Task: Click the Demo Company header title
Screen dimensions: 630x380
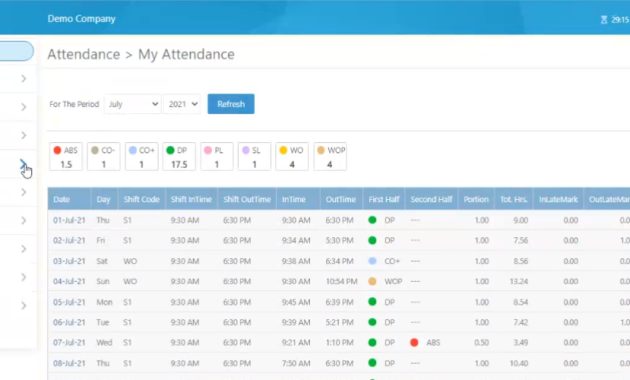Action: (82, 19)
